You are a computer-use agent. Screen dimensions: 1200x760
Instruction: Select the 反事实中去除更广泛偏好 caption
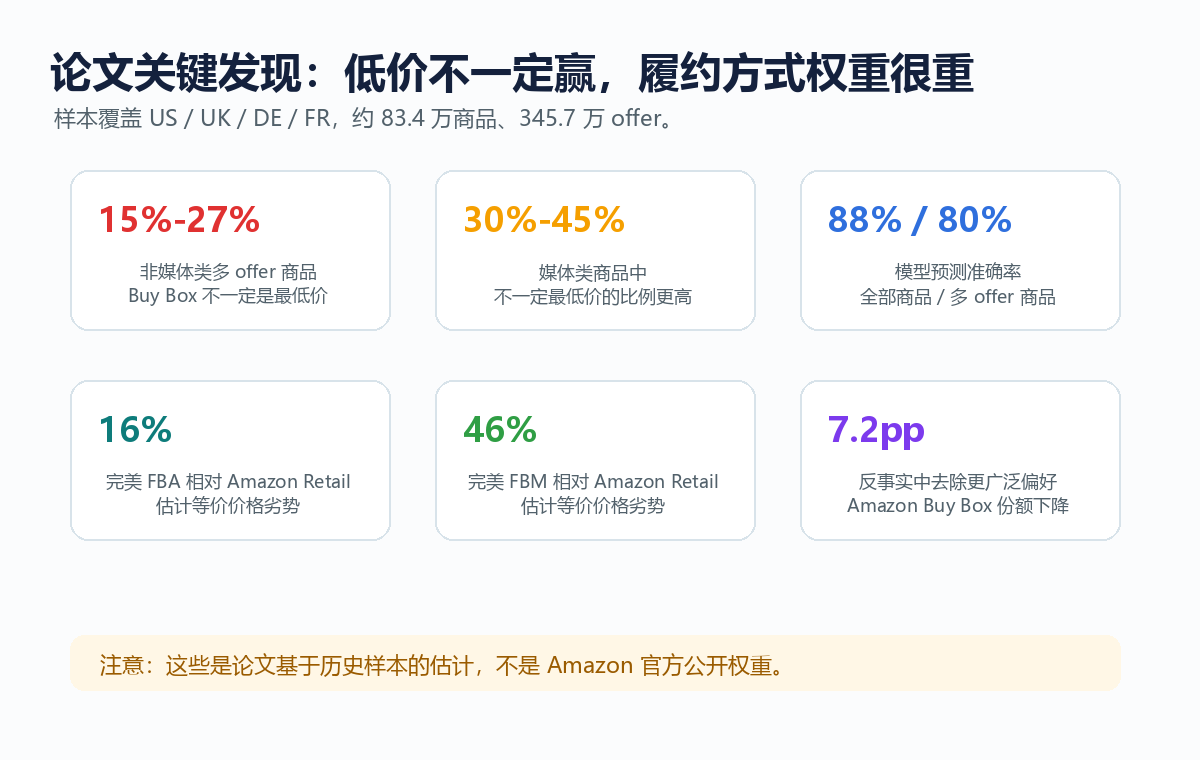(x=958, y=482)
